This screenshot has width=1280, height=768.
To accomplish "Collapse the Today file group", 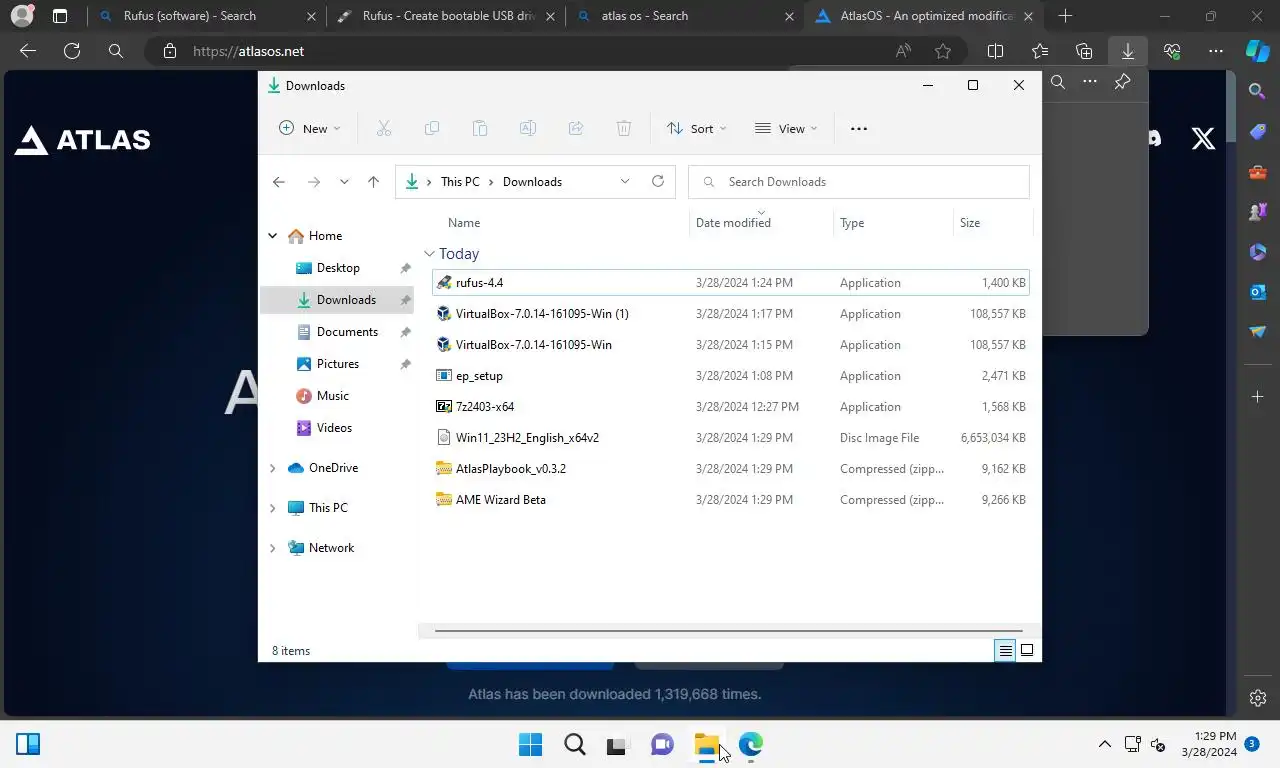I will (x=429, y=254).
